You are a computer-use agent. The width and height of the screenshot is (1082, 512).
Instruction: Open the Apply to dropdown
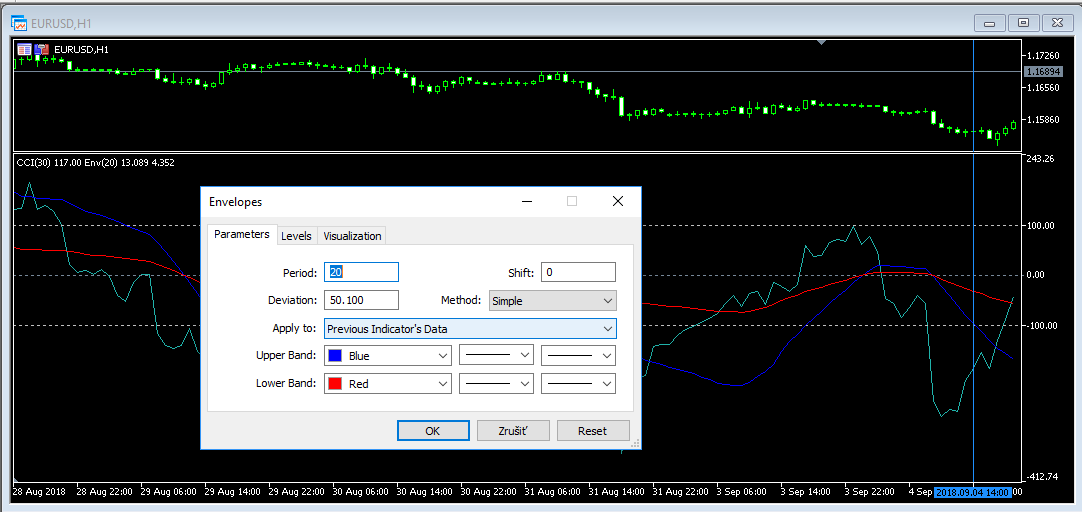click(x=470, y=328)
